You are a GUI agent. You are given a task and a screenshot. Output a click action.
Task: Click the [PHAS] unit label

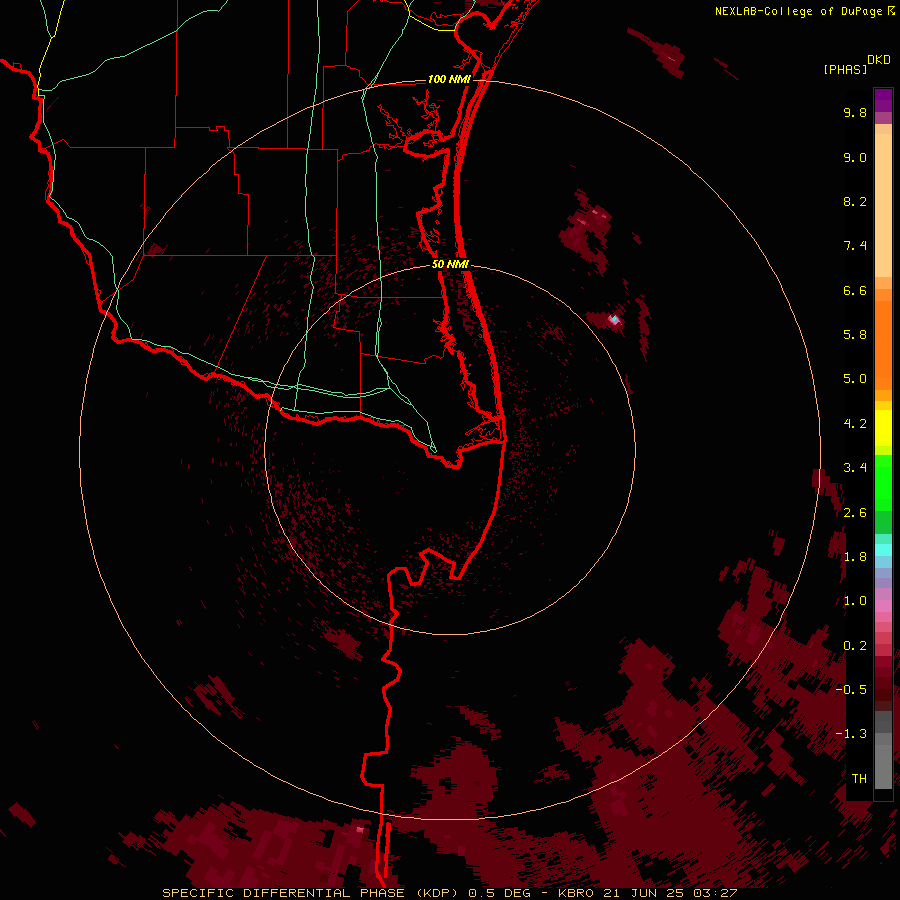tap(845, 69)
